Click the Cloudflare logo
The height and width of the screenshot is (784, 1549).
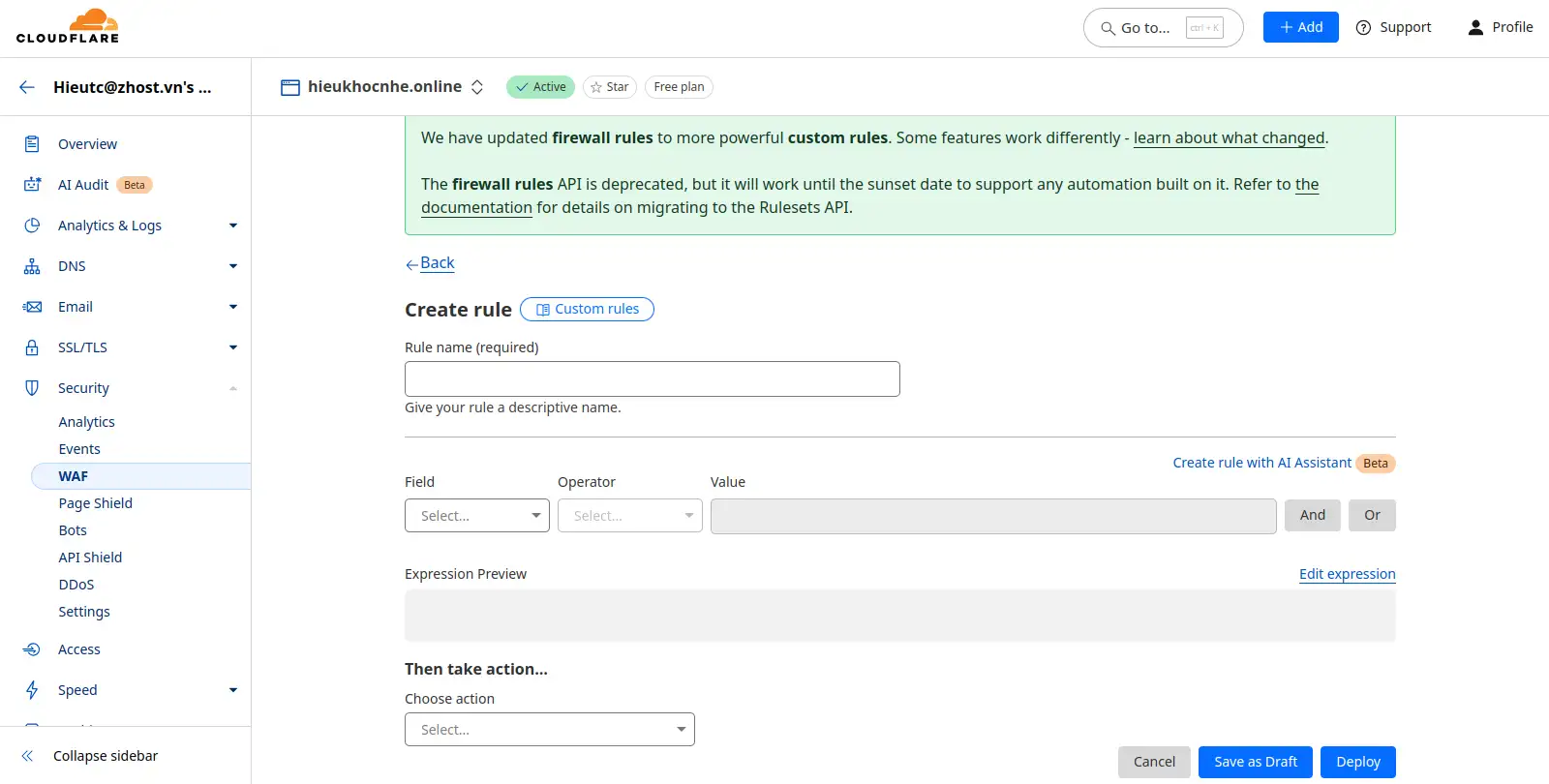[68, 27]
